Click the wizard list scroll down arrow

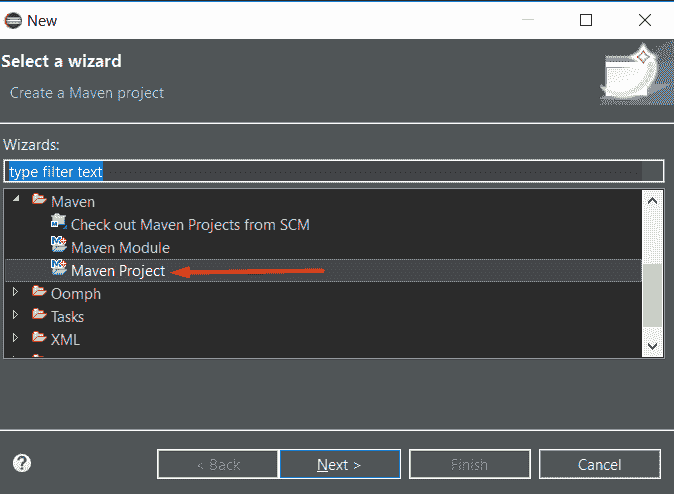click(653, 346)
